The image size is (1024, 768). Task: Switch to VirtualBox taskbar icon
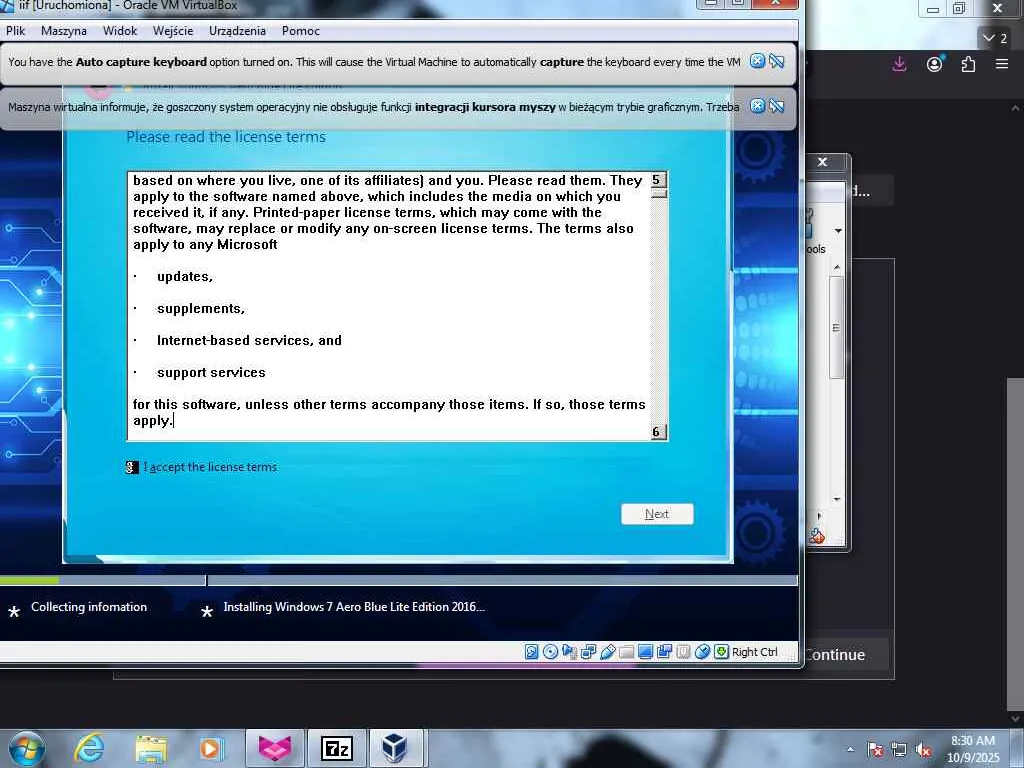coord(394,748)
